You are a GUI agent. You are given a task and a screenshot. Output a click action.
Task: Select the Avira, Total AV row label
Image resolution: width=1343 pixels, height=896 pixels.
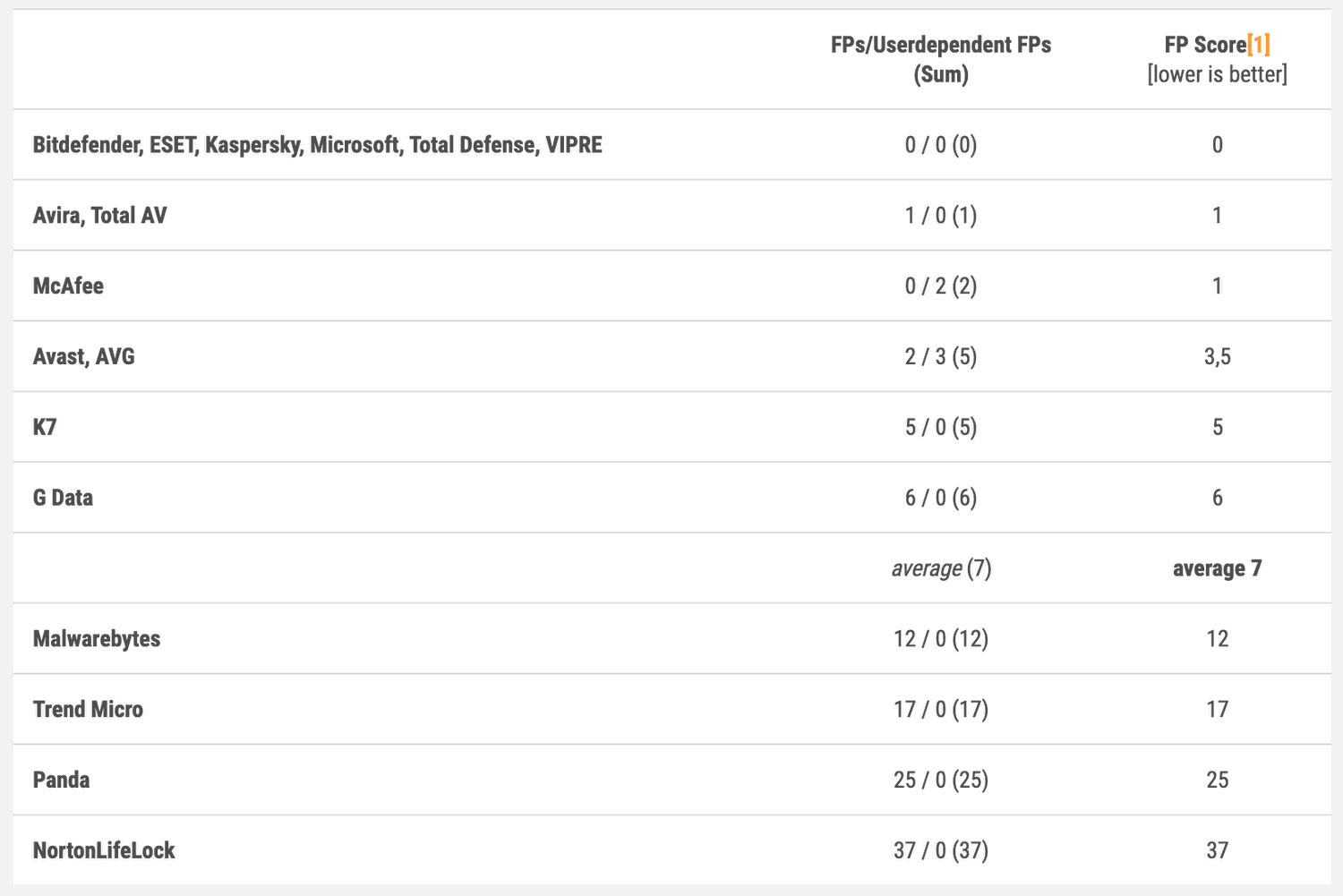pyautogui.click(x=99, y=216)
